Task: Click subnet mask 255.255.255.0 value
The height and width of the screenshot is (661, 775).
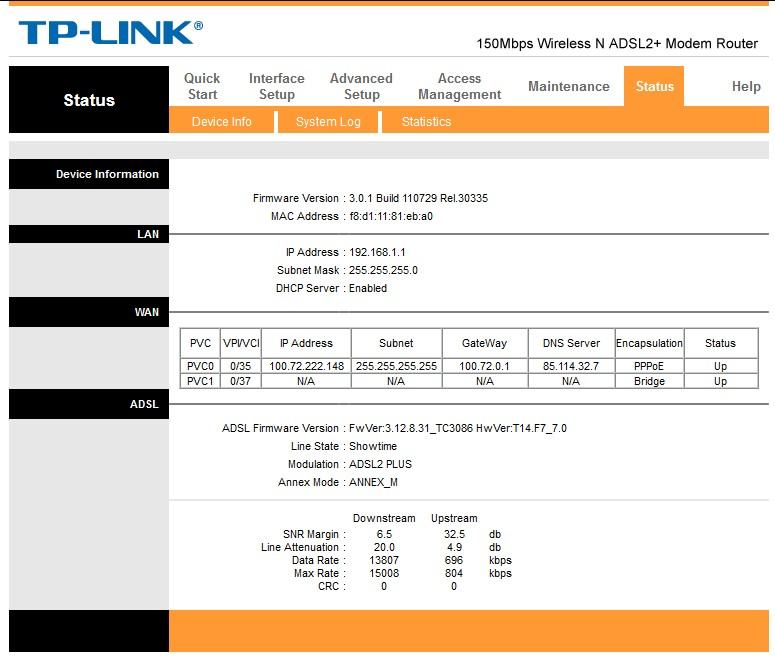Action: click(383, 270)
